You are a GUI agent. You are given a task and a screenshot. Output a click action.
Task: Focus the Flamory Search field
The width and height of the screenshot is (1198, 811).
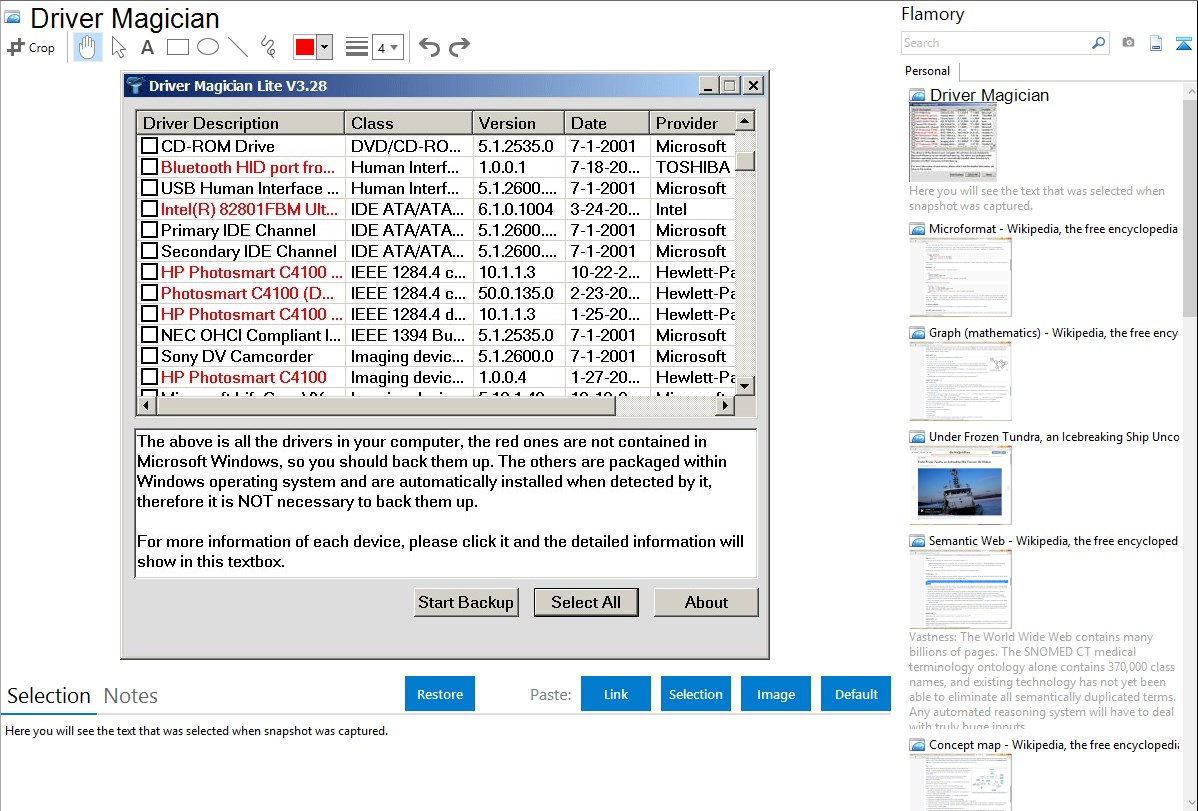pyautogui.click(x=996, y=43)
